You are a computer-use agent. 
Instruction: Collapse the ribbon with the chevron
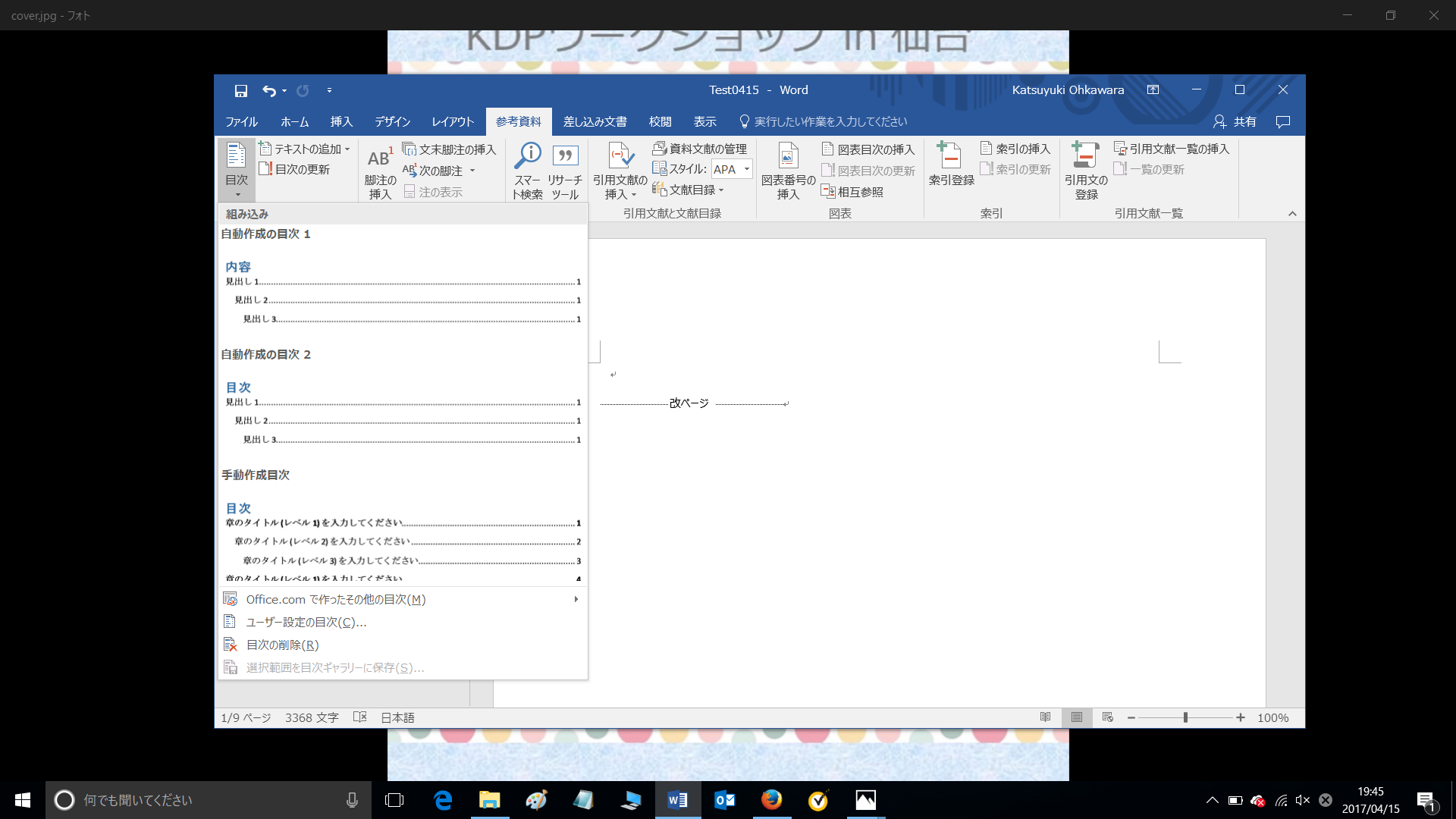pos(1292,213)
